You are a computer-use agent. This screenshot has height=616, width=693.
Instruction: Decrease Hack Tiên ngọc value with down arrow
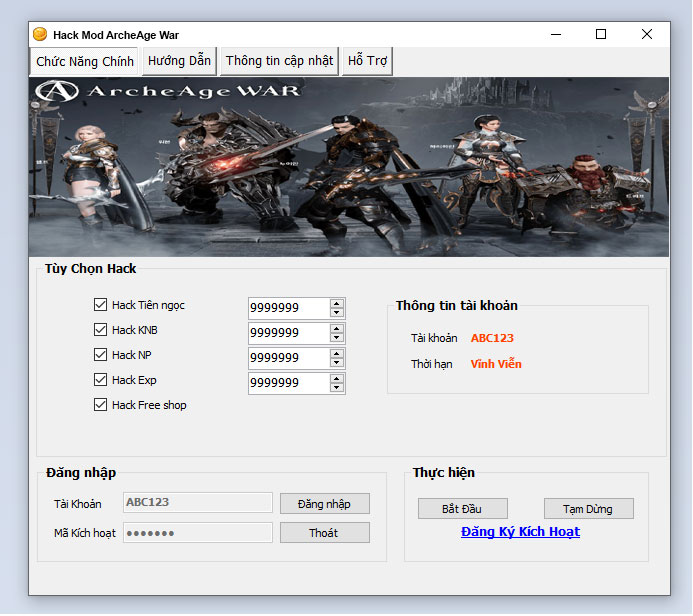point(337,312)
